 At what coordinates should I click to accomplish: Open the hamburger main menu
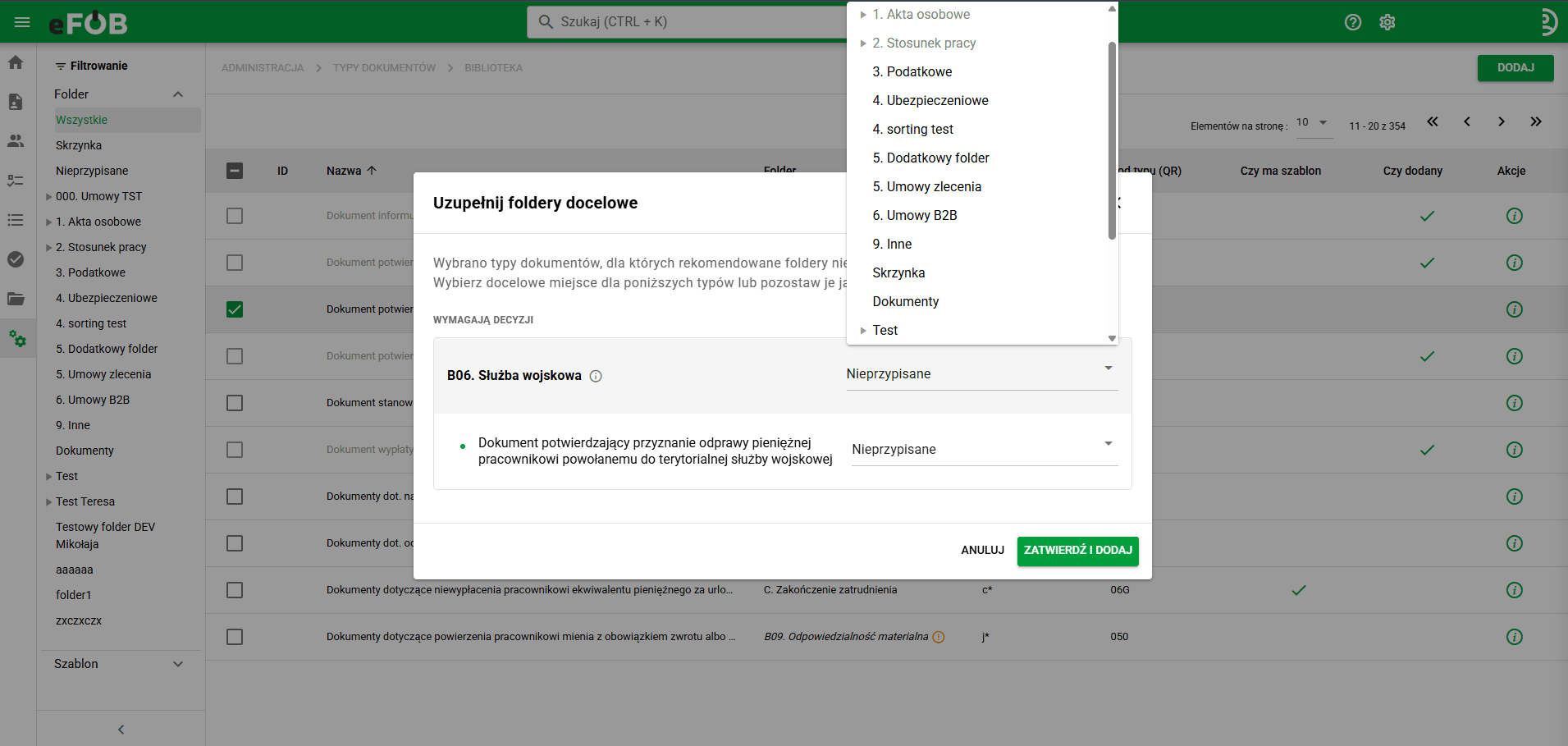(22, 22)
